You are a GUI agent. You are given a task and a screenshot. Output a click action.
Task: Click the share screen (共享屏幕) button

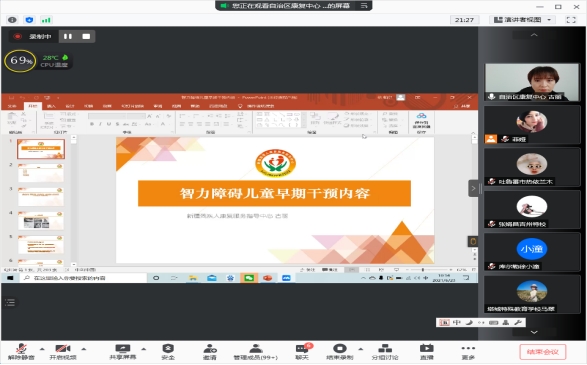(123, 352)
